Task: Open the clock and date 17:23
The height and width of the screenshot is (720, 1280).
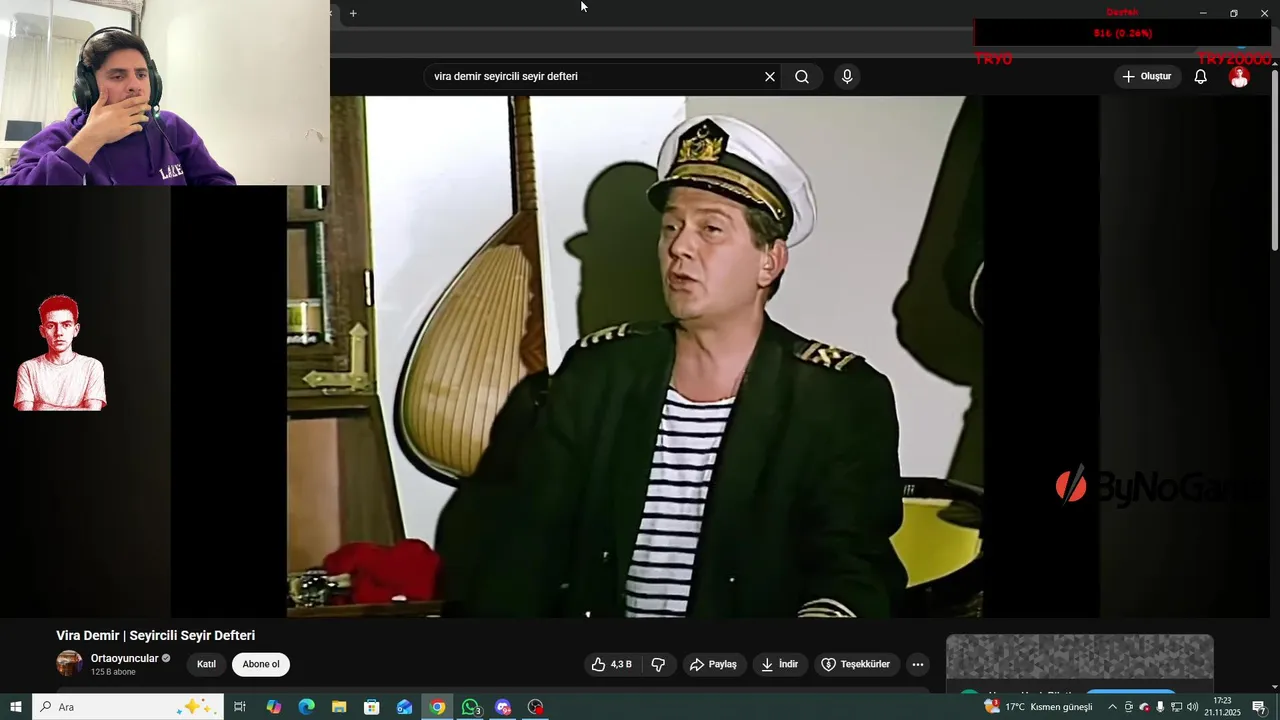Action: coord(1222,707)
